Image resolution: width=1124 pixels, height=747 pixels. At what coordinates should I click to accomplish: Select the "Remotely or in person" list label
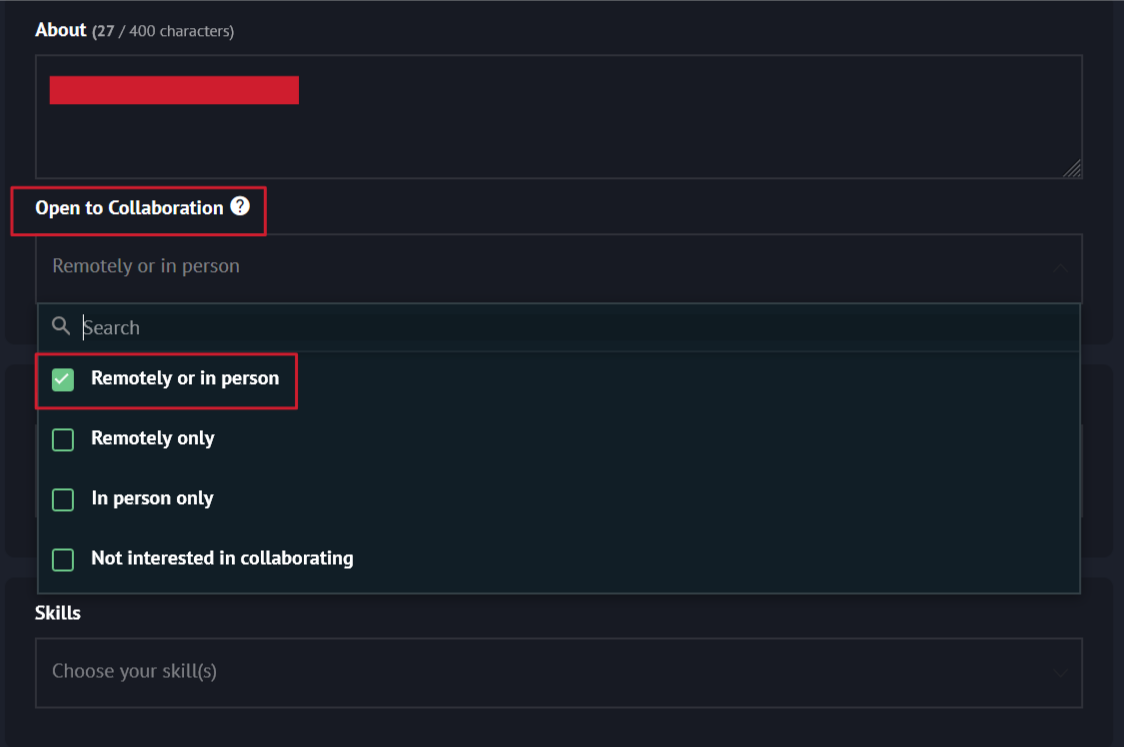pyautogui.click(x=185, y=379)
